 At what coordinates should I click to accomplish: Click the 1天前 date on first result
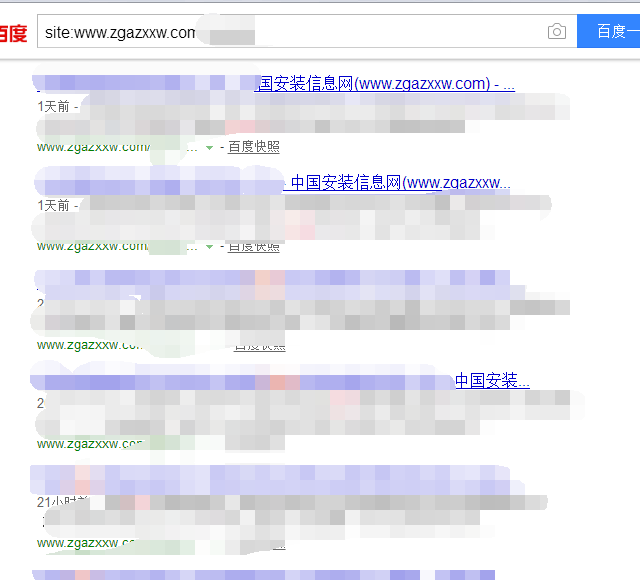[x=53, y=107]
